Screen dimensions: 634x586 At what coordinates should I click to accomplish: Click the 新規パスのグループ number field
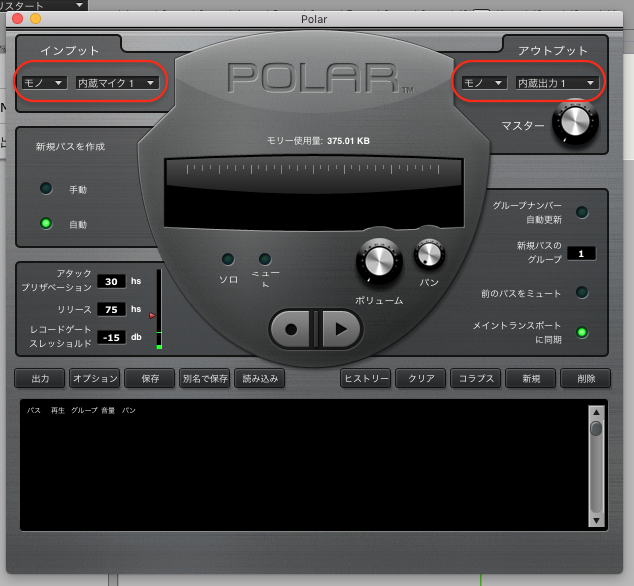point(581,254)
